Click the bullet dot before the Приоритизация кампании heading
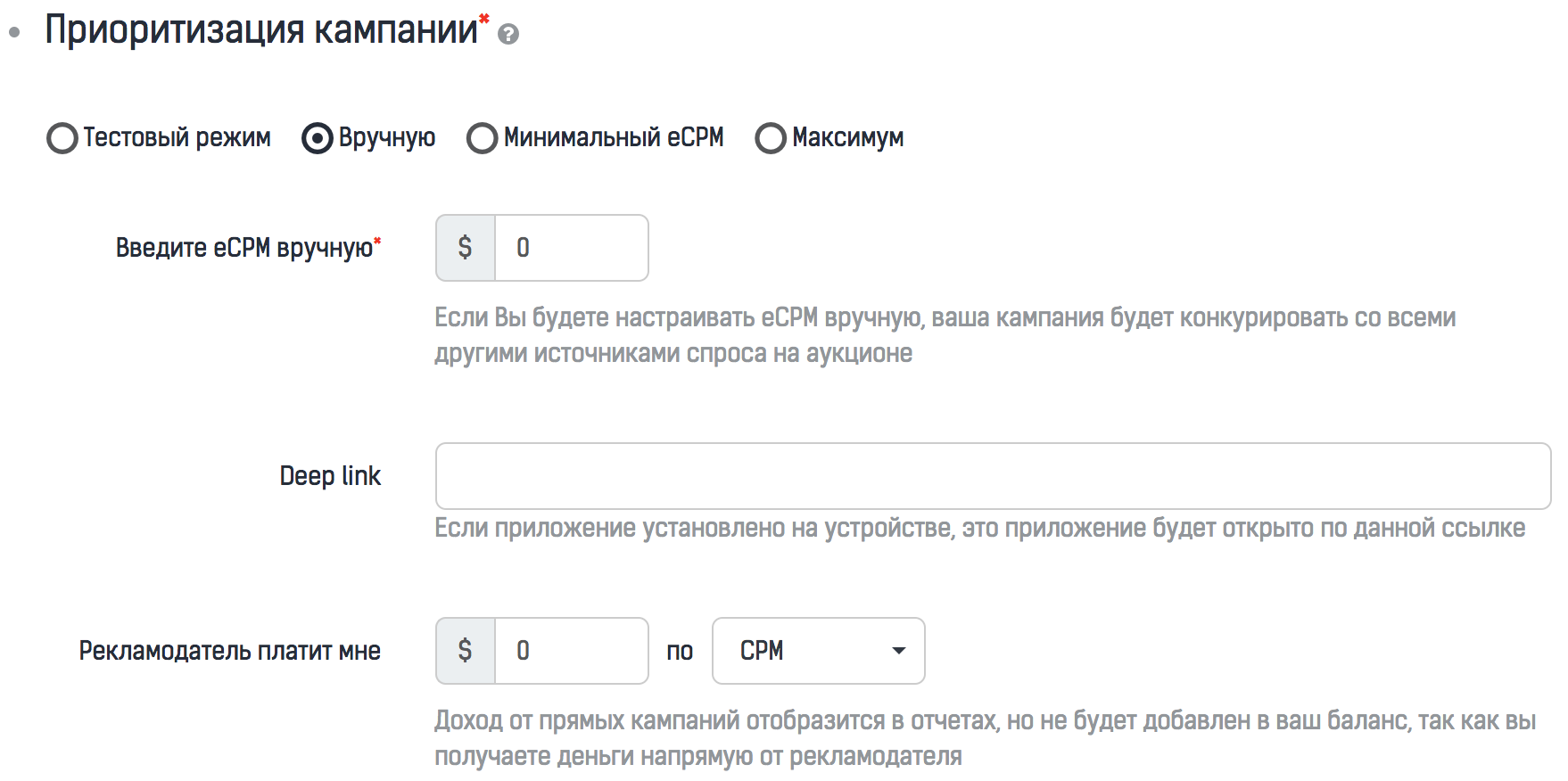 [x=14, y=33]
